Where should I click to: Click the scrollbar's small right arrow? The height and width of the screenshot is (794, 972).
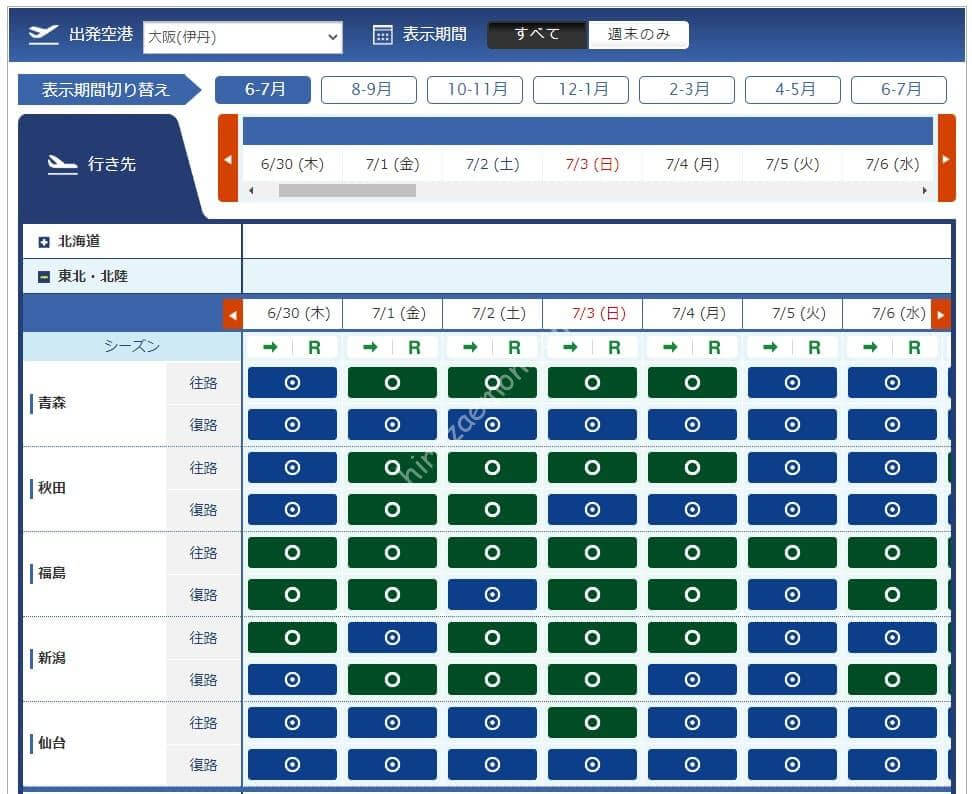tap(924, 191)
